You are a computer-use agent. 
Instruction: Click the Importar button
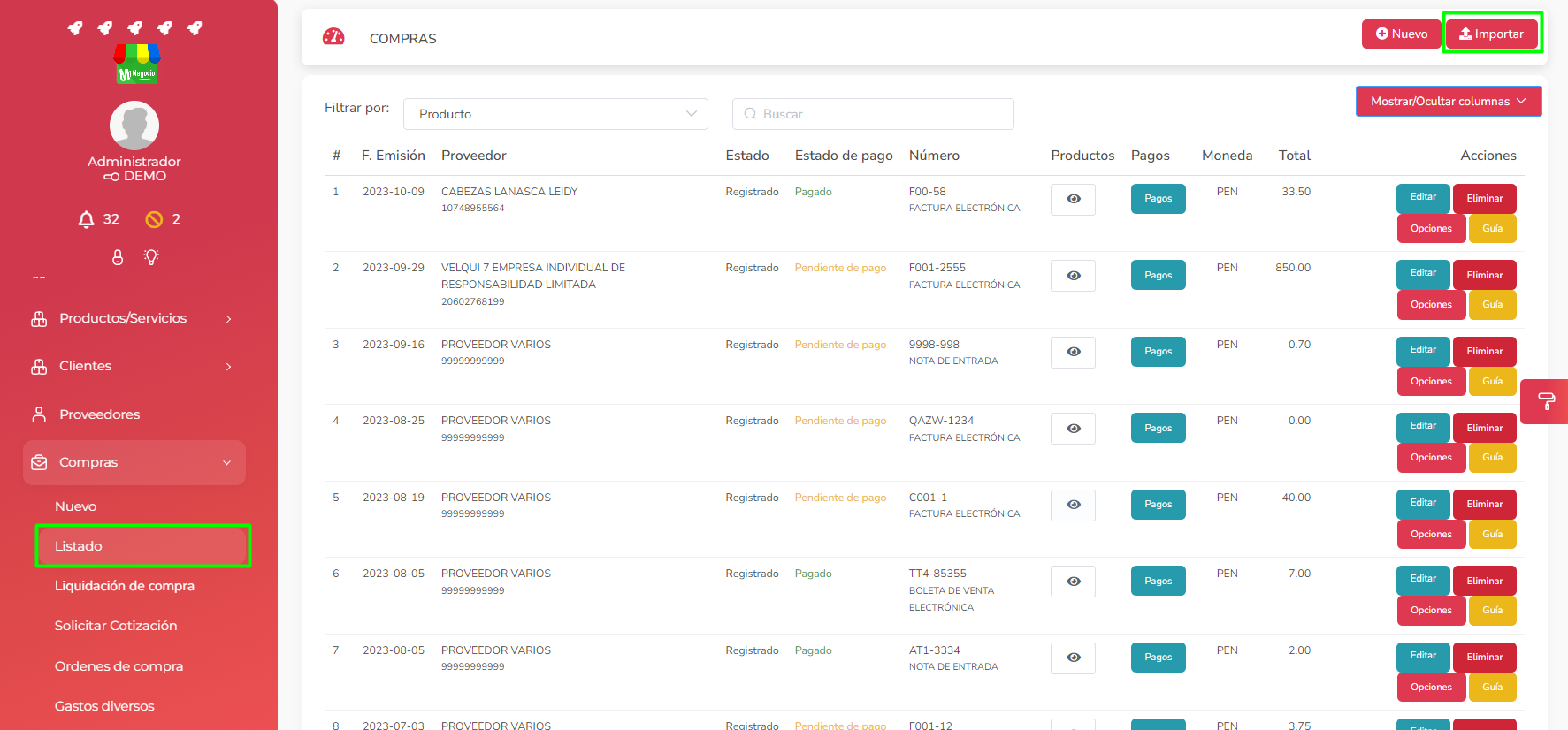click(x=1491, y=34)
